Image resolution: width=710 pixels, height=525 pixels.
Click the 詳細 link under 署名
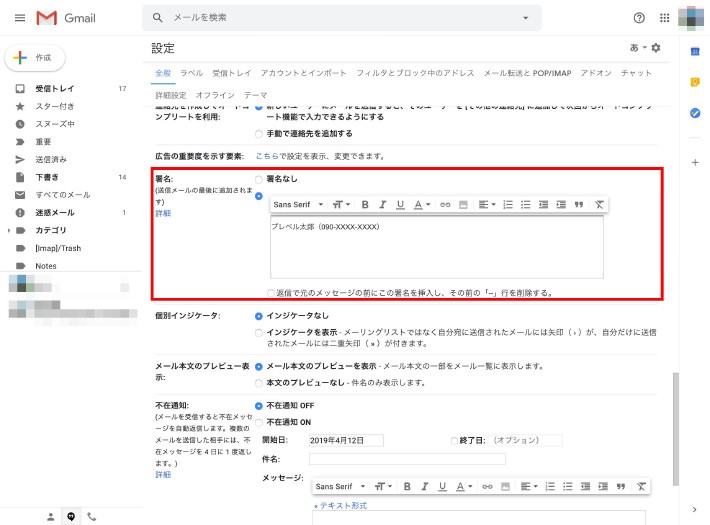click(x=163, y=213)
